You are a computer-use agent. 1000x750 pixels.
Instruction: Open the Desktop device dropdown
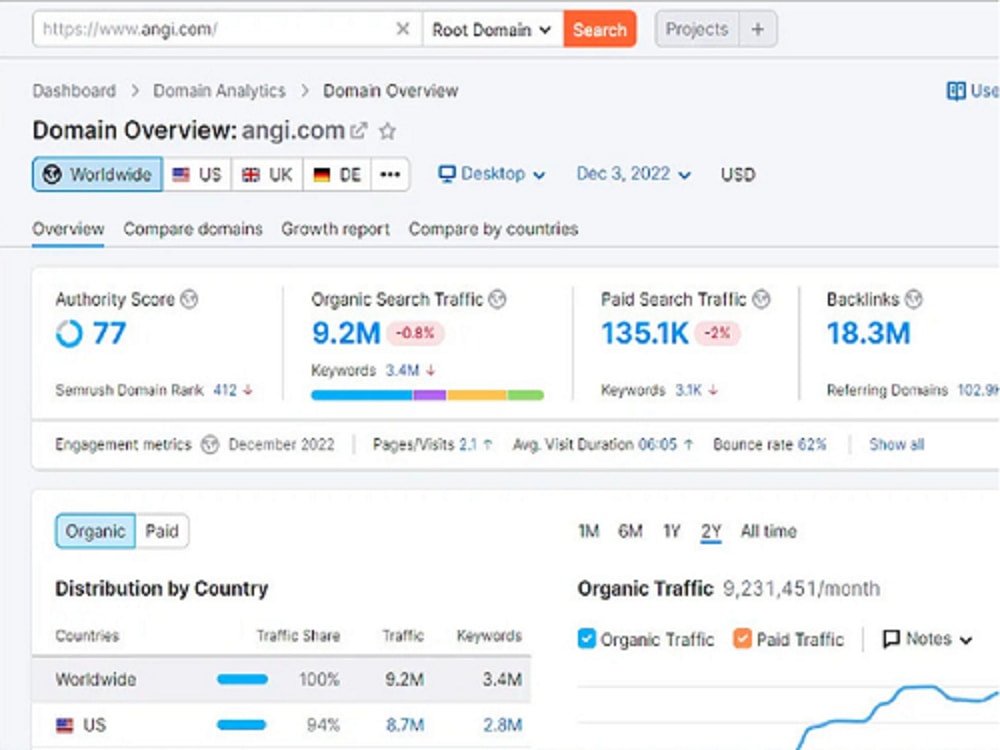[x=492, y=174]
